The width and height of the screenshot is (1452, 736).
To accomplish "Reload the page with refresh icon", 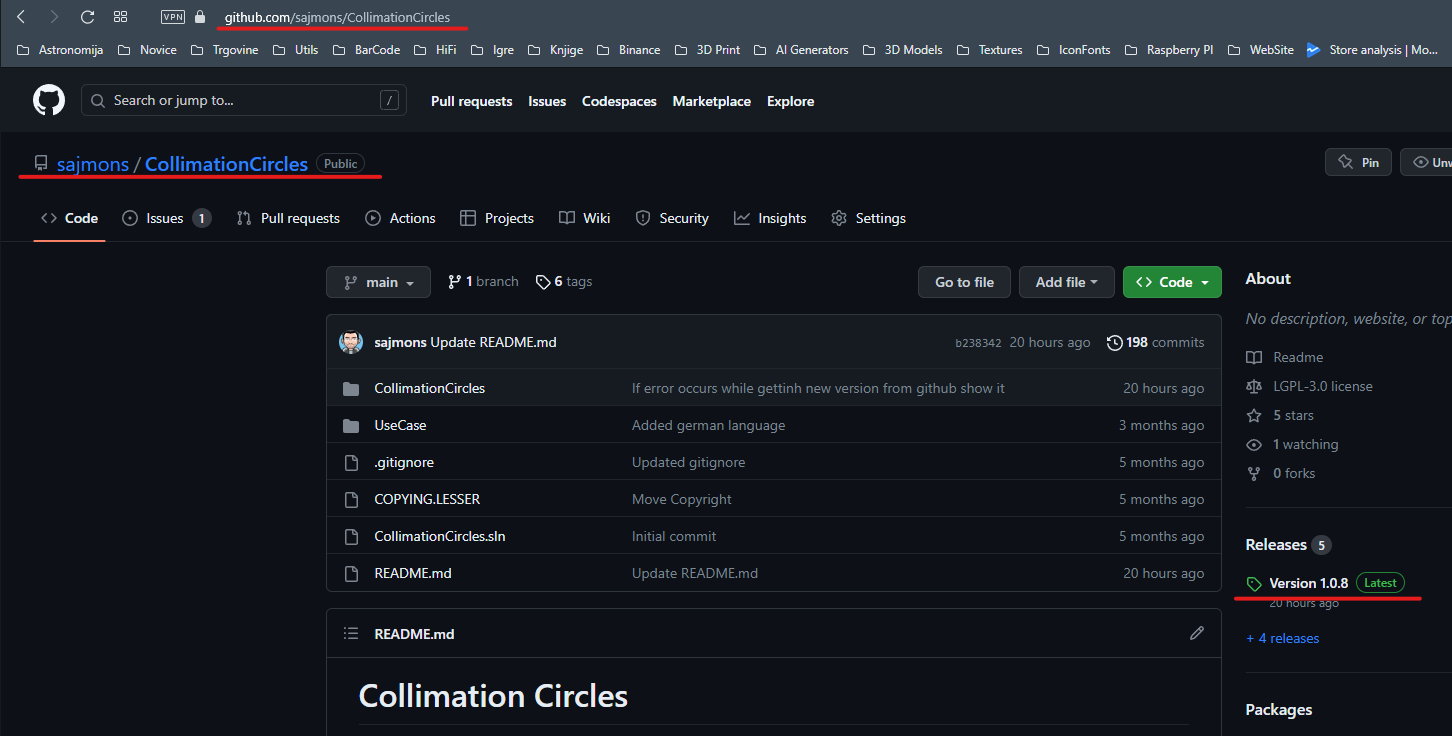I will coord(87,17).
